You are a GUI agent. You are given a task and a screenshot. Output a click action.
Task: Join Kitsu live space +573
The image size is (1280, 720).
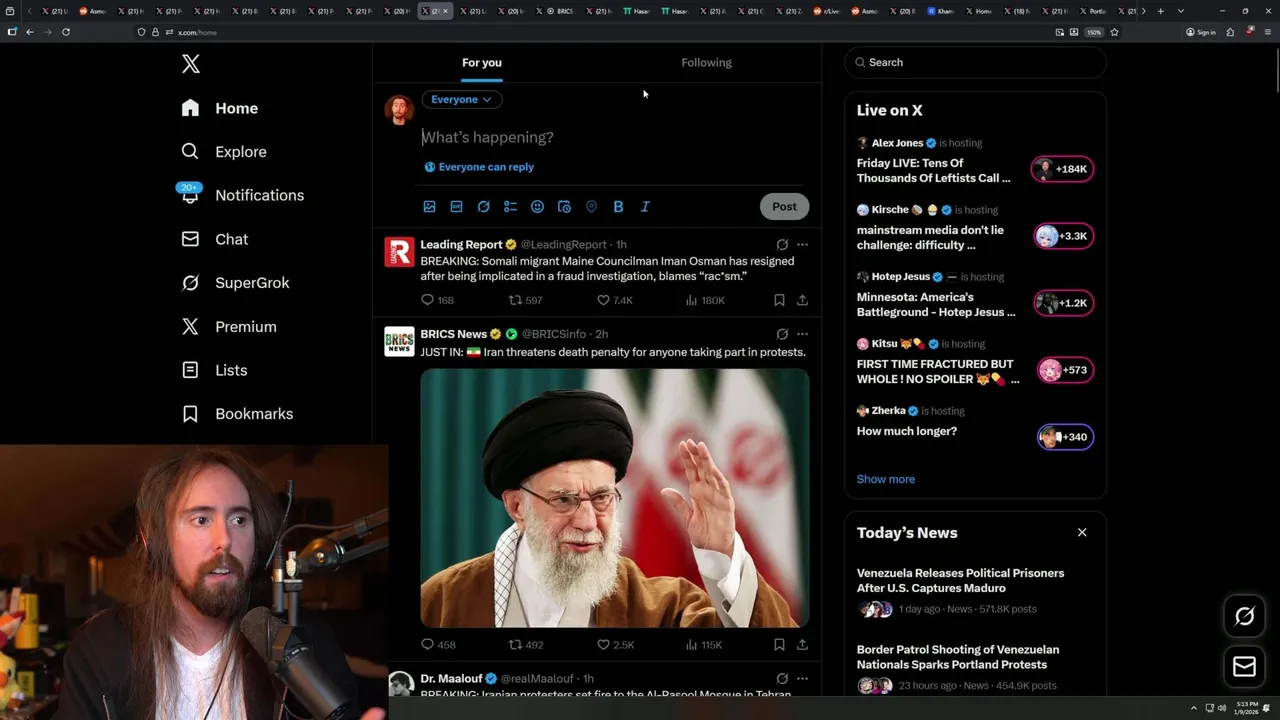(1064, 370)
